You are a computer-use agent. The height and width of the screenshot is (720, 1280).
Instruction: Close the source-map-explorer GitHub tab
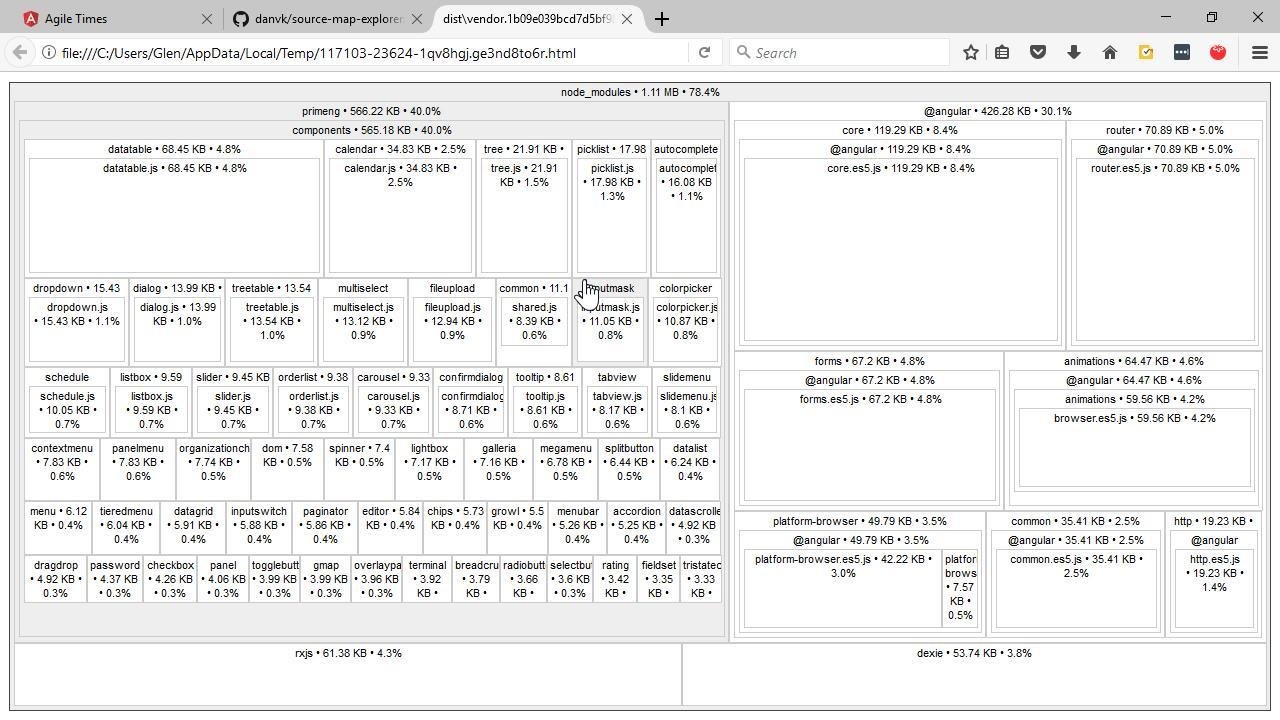417,18
